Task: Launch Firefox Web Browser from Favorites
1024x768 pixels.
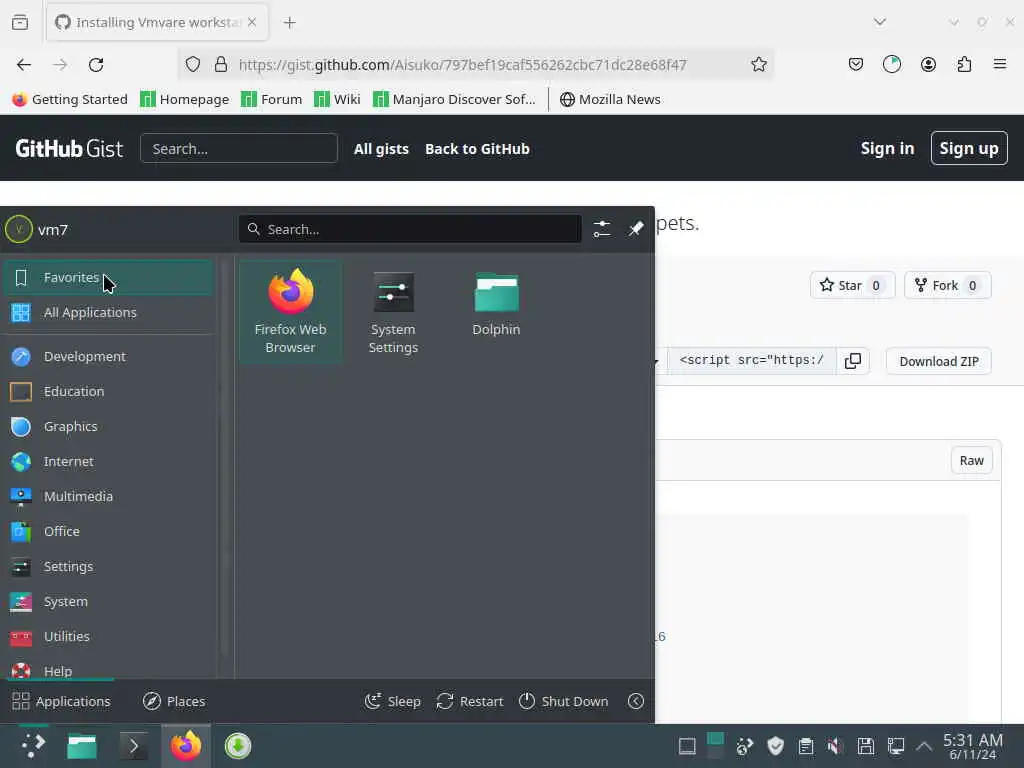Action: point(290,312)
